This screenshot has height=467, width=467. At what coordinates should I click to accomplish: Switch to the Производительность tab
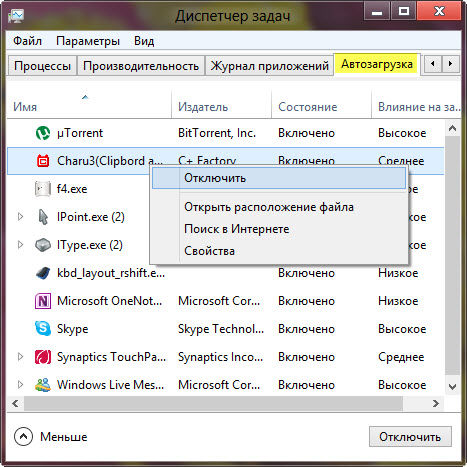click(x=141, y=66)
